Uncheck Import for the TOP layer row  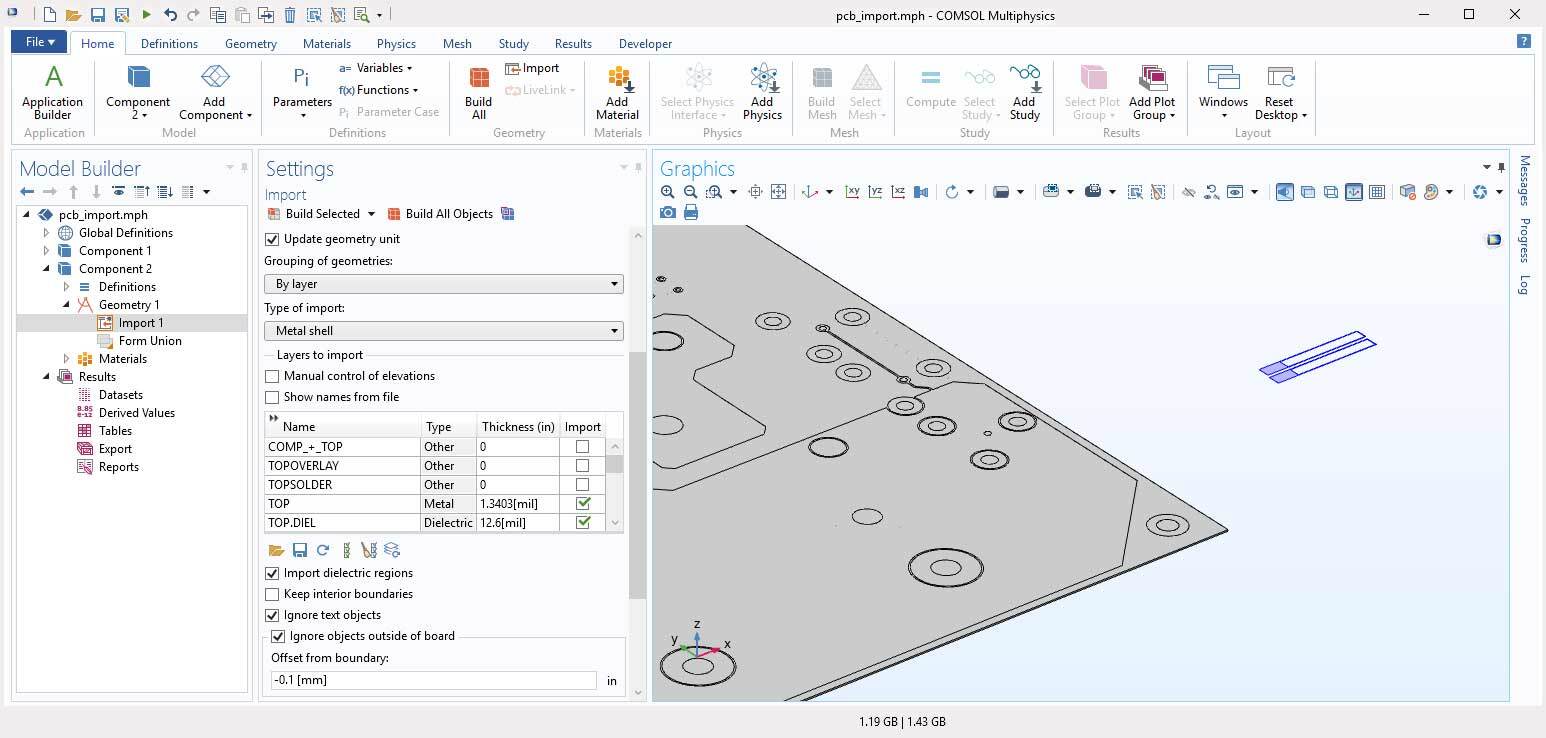(x=583, y=503)
